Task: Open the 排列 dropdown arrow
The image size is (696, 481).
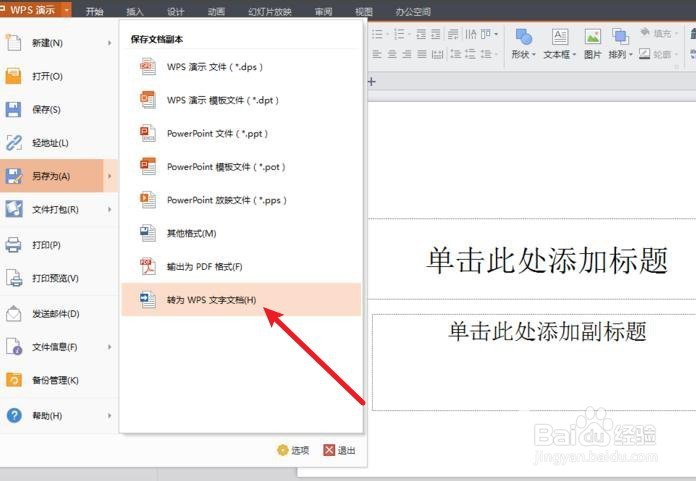Action: (630, 55)
